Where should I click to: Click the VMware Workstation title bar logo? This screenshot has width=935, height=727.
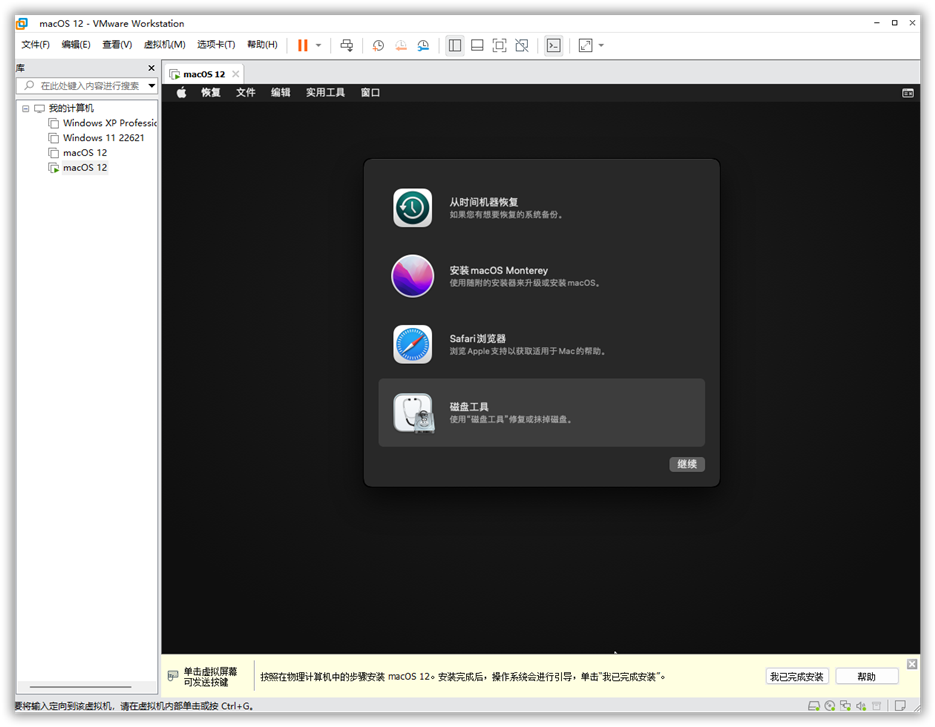point(22,23)
